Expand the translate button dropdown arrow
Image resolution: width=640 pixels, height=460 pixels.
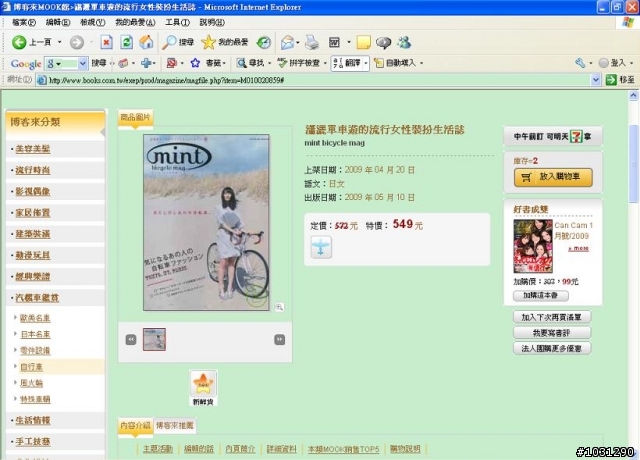click(366, 63)
